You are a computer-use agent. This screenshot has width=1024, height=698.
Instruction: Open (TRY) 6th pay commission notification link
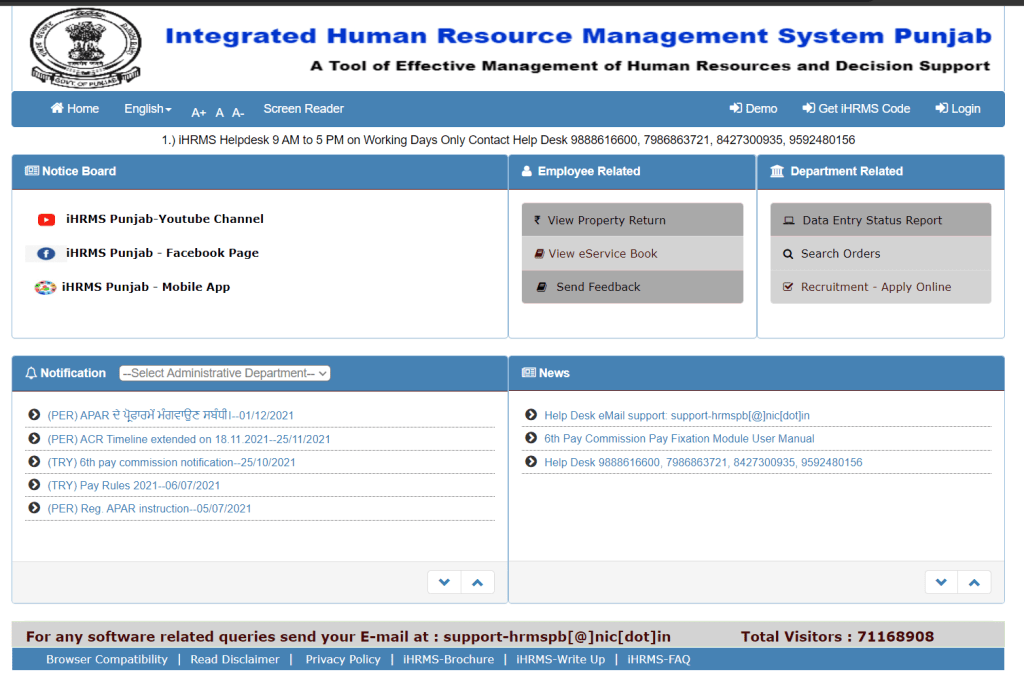(x=171, y=462)
